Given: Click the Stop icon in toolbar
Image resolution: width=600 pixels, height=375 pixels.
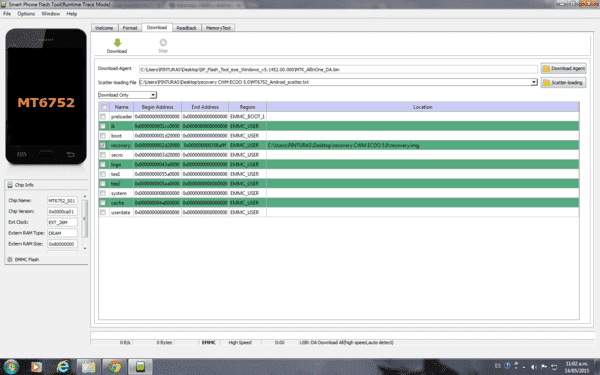Looking at the screenshot, I should point(163,42).
